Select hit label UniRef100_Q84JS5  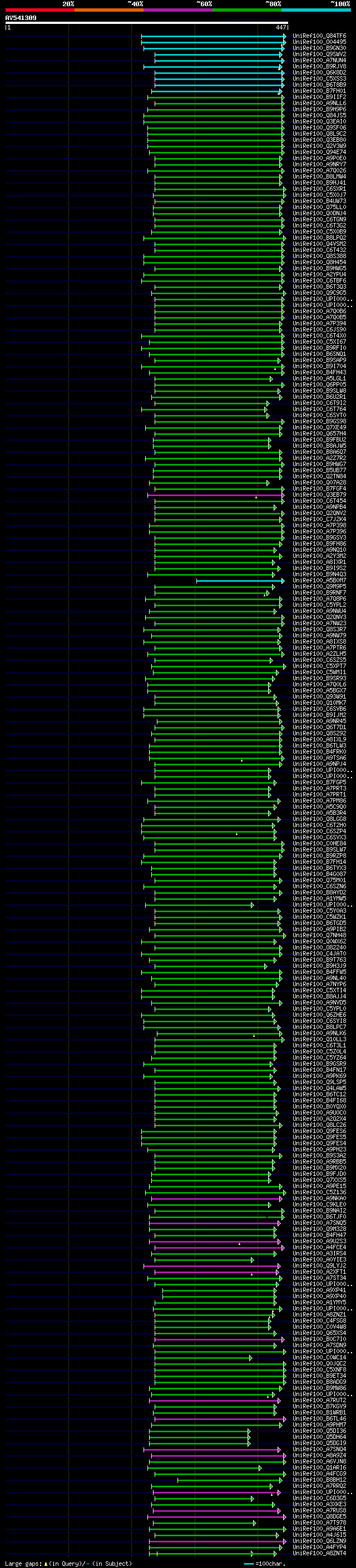[x=319, y=116]
